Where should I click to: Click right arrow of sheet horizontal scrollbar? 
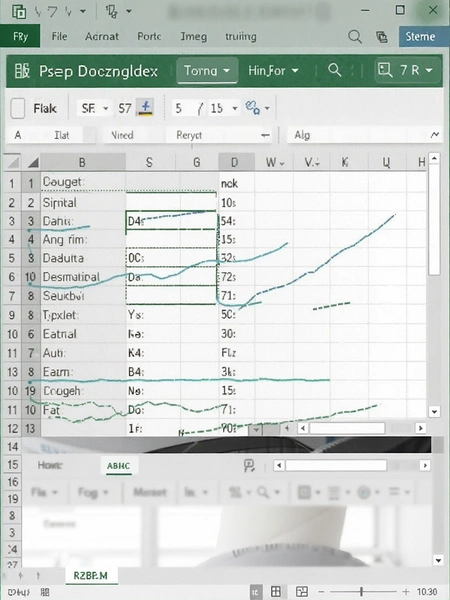421,428
